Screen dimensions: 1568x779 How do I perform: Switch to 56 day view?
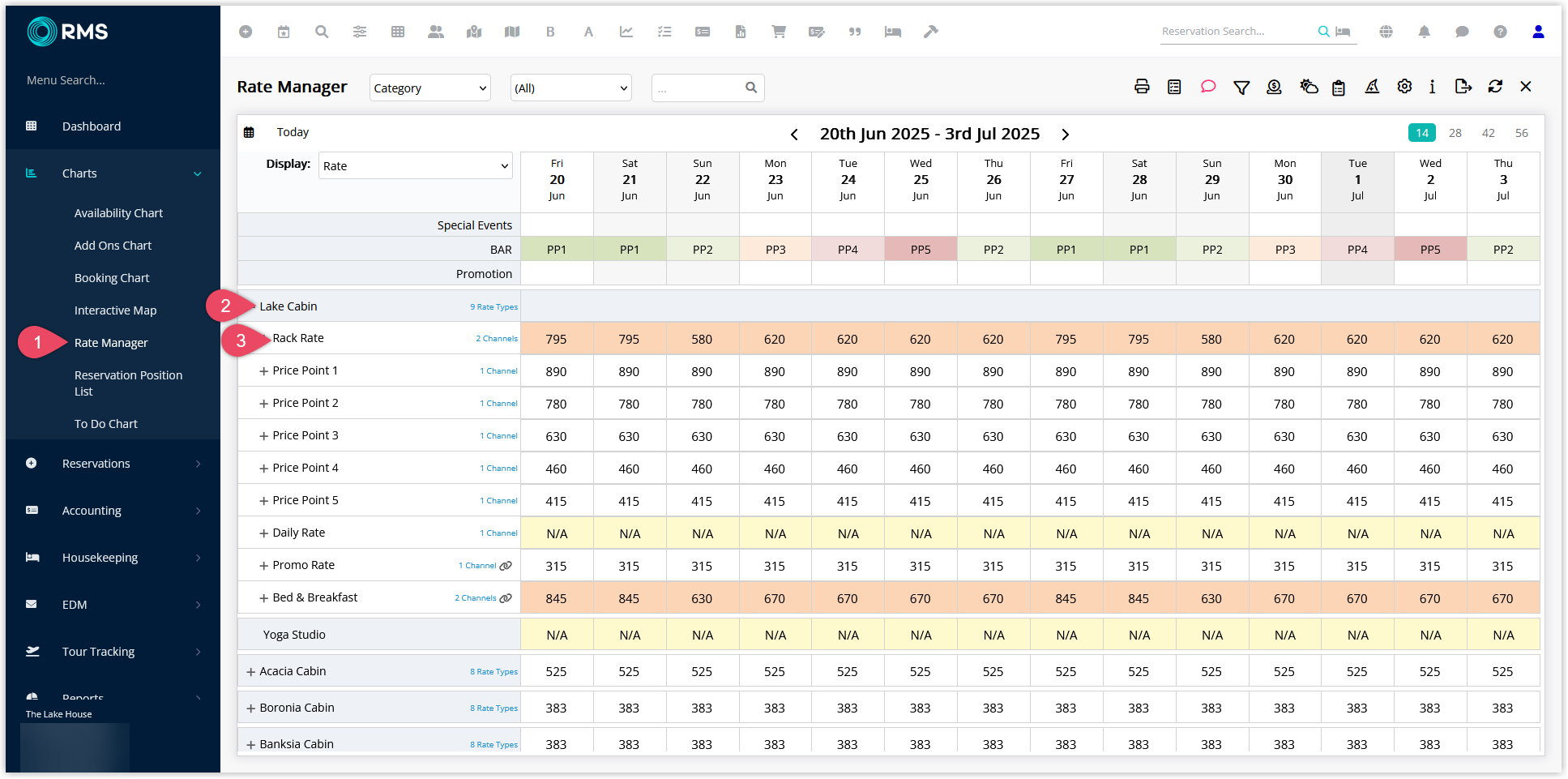tap(1522, 133)
